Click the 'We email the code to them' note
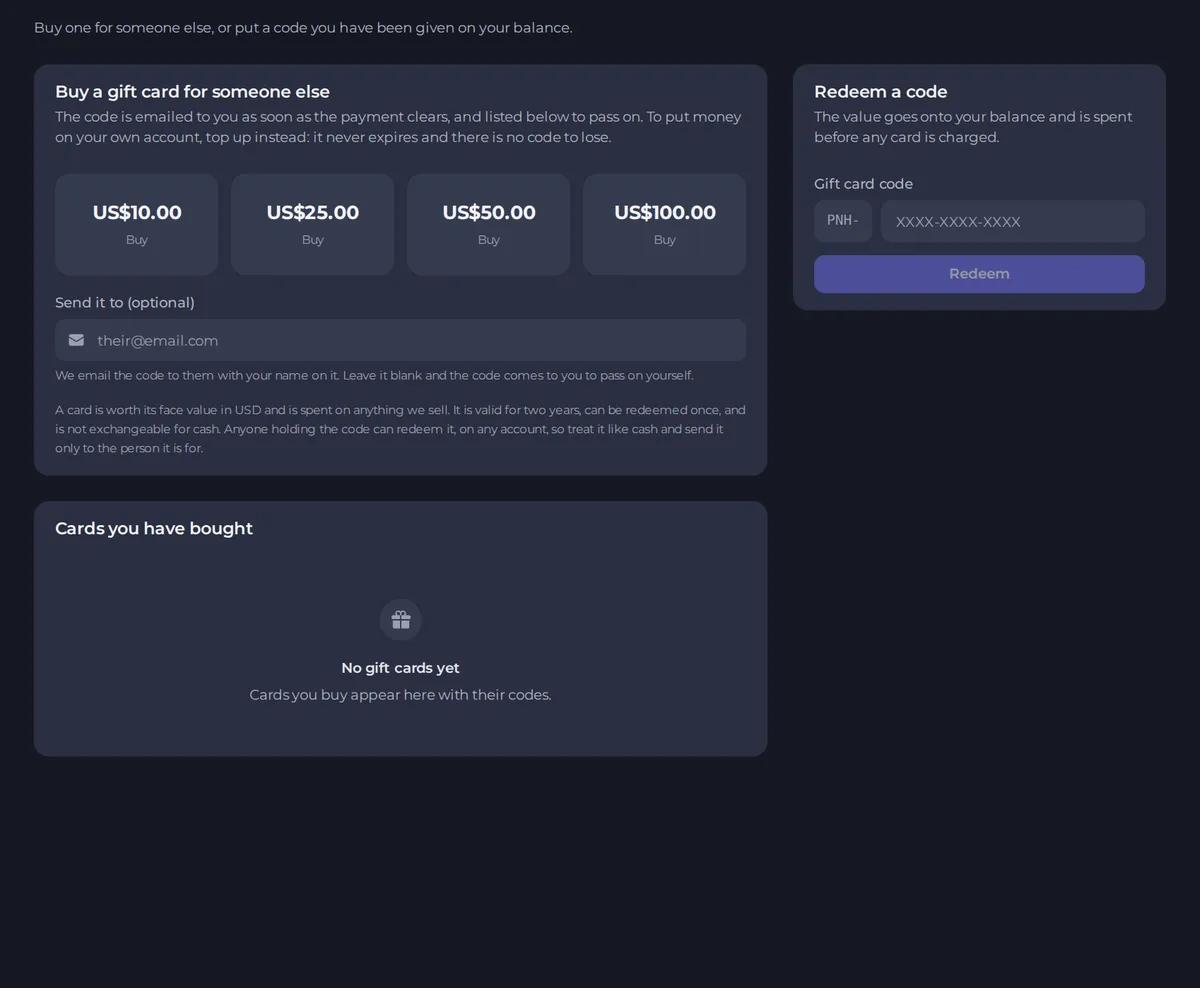Screen dimensions: 1200x988 (374, 376)
